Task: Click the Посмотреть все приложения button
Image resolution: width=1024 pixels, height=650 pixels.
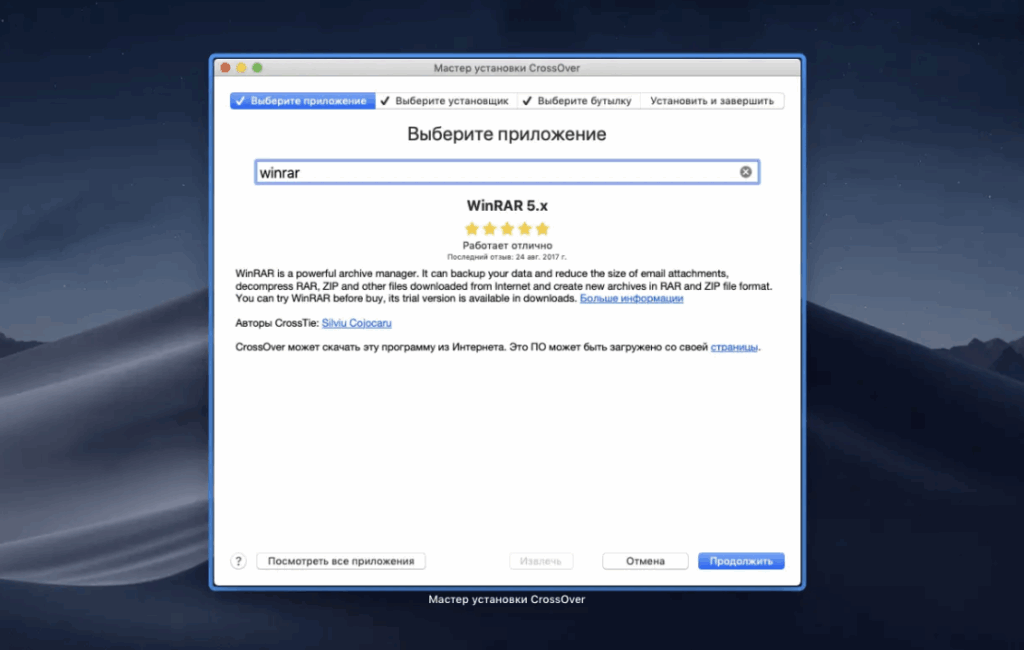Action: tap(341, 561)
